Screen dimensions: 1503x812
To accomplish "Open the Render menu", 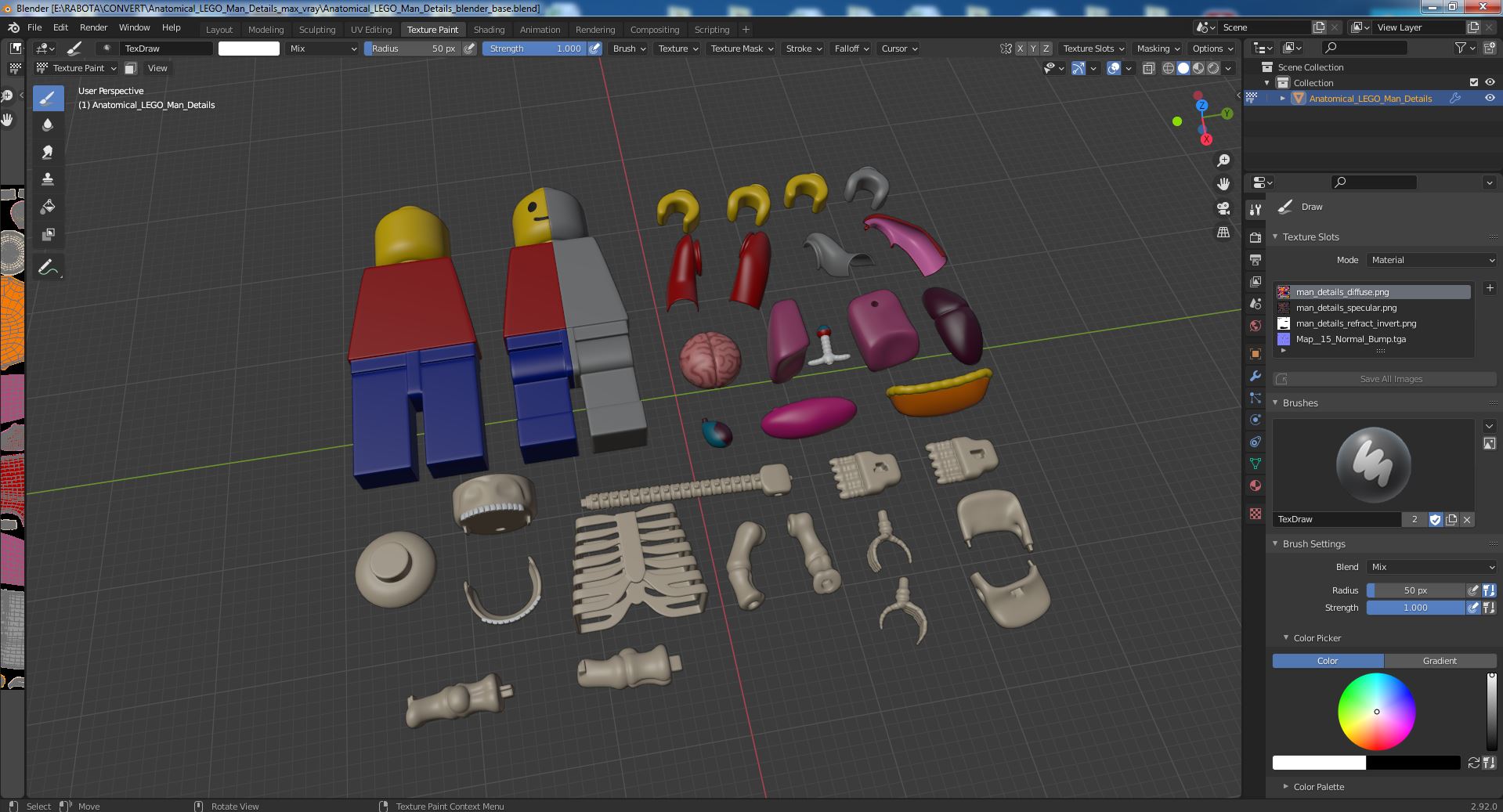I will click(x=93, y=27).
